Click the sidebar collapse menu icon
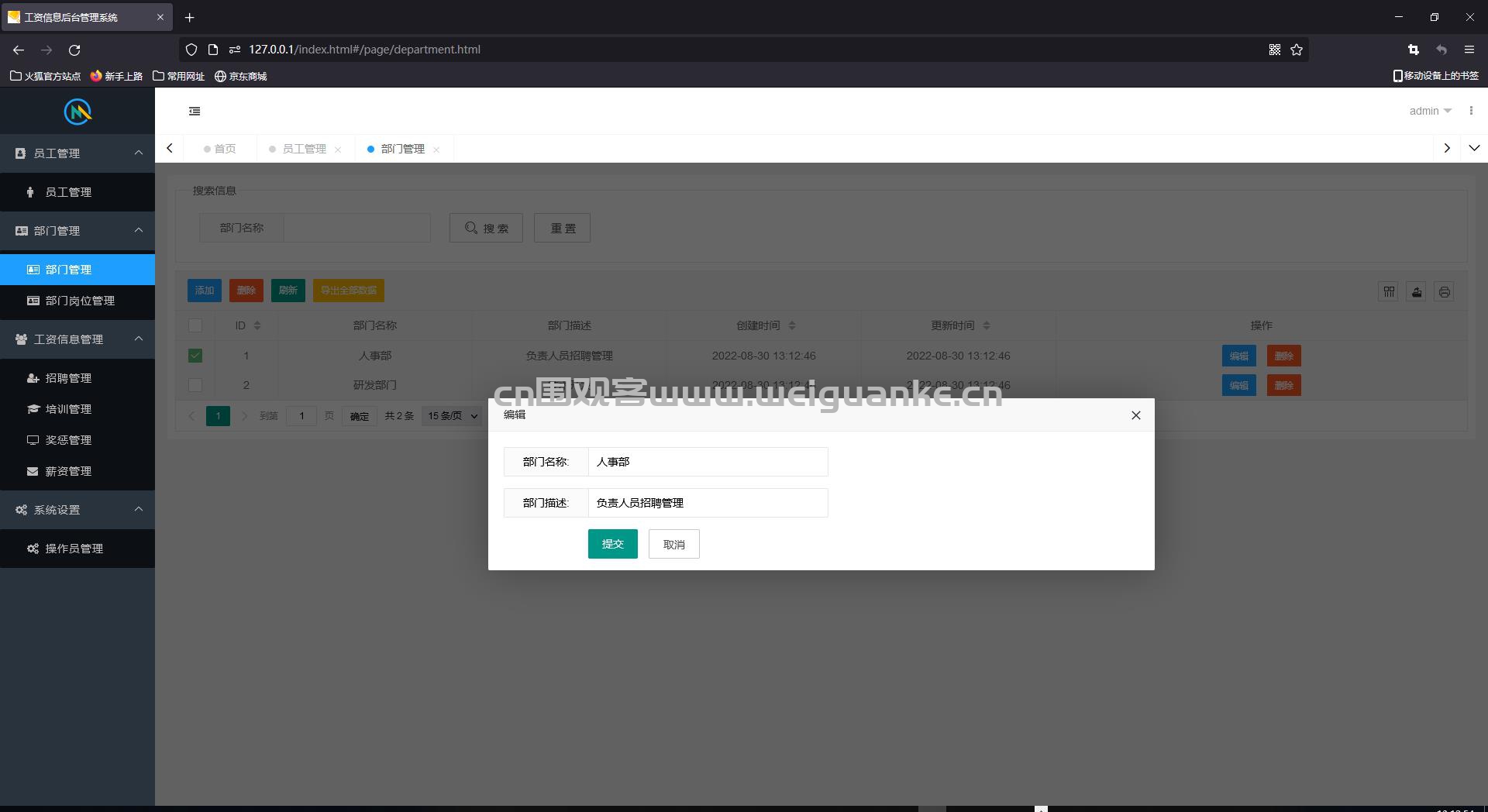The image size is (1488, 812). click(195, 112)
